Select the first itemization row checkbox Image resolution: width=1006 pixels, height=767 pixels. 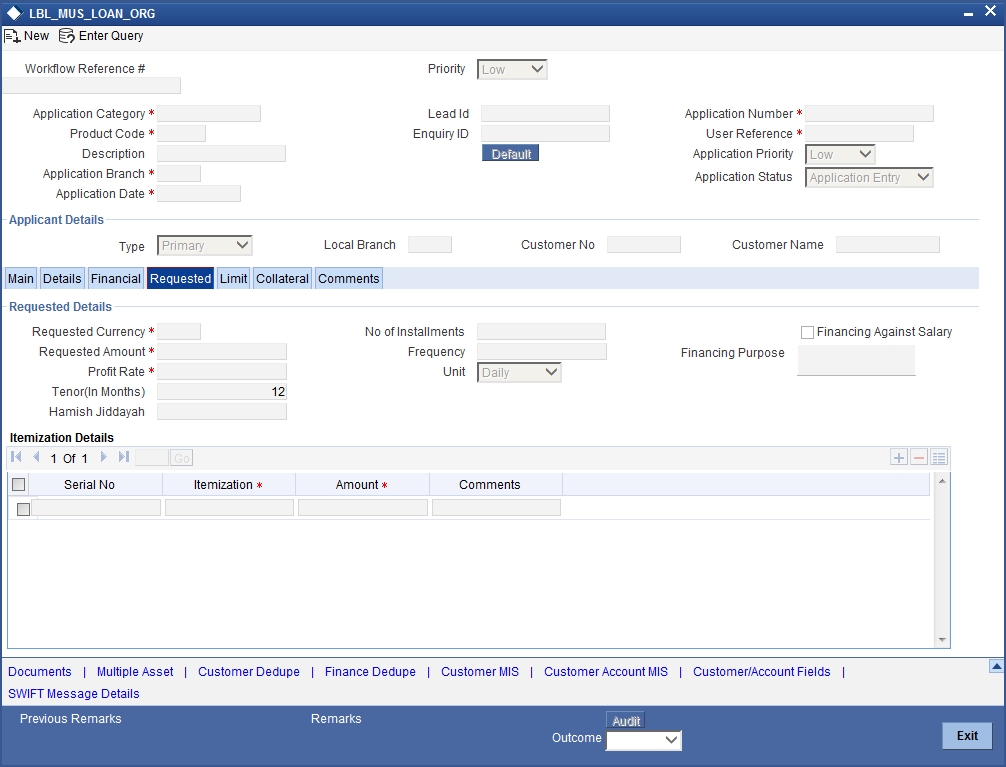(x=23, y=509)
